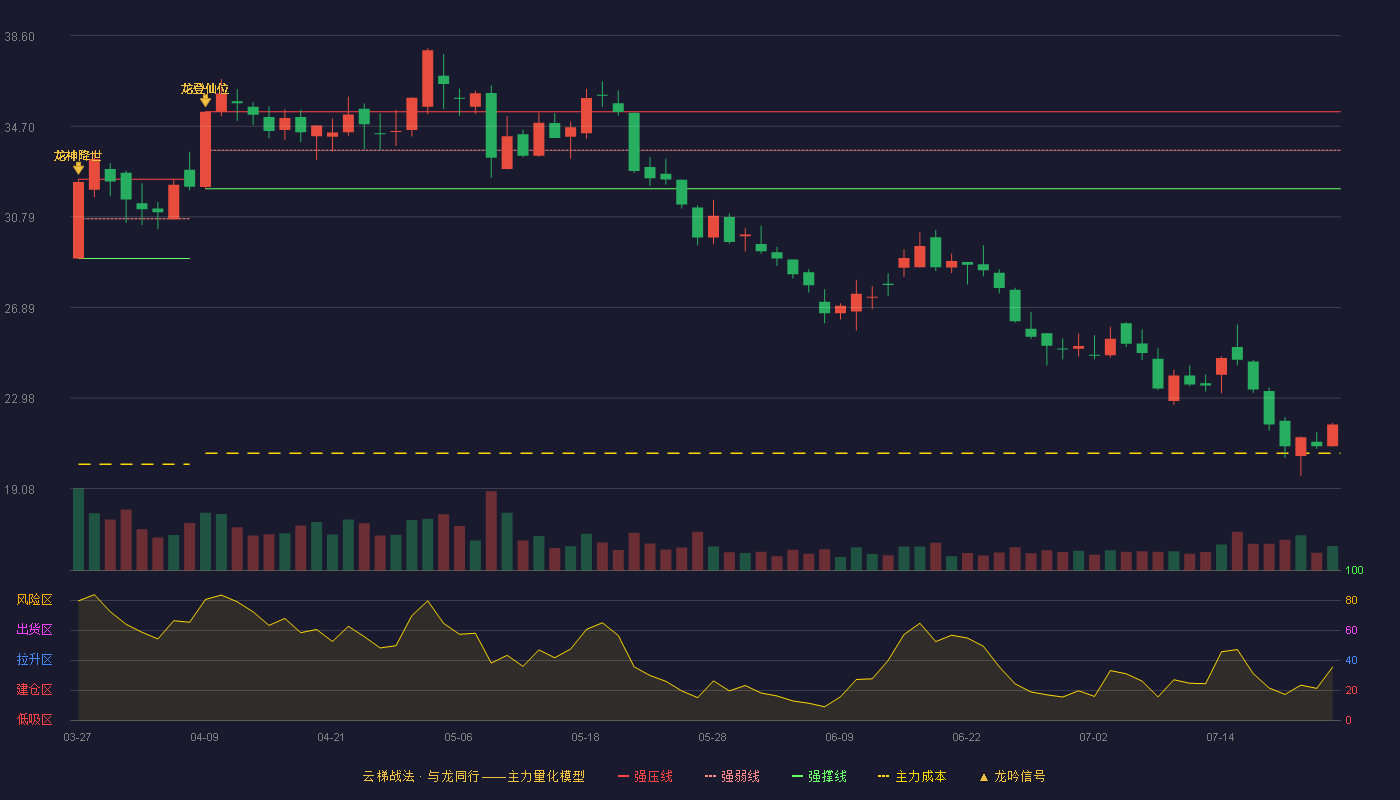Select the 龙登仙位 annotation label
The image size is (1400, 800).
(205, 88)
